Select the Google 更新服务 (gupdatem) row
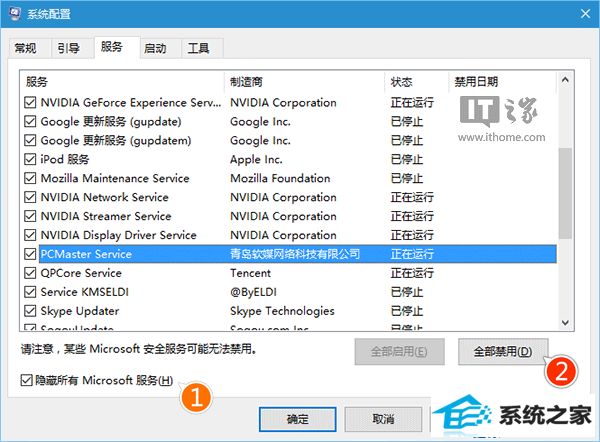This screenshot has height=442, width=600. tap(289, 140)
